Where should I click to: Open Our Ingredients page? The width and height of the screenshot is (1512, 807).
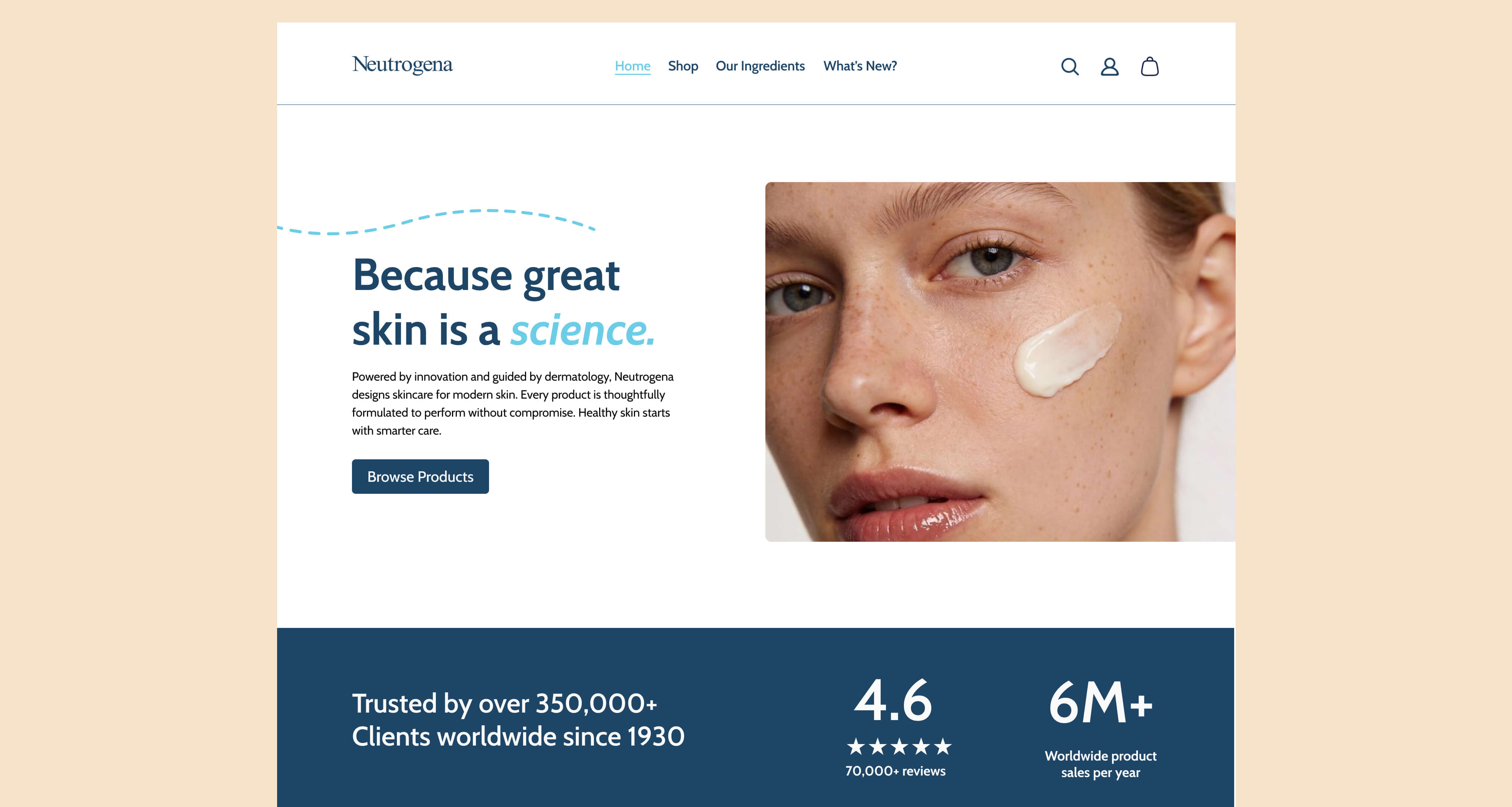point(760,66)
